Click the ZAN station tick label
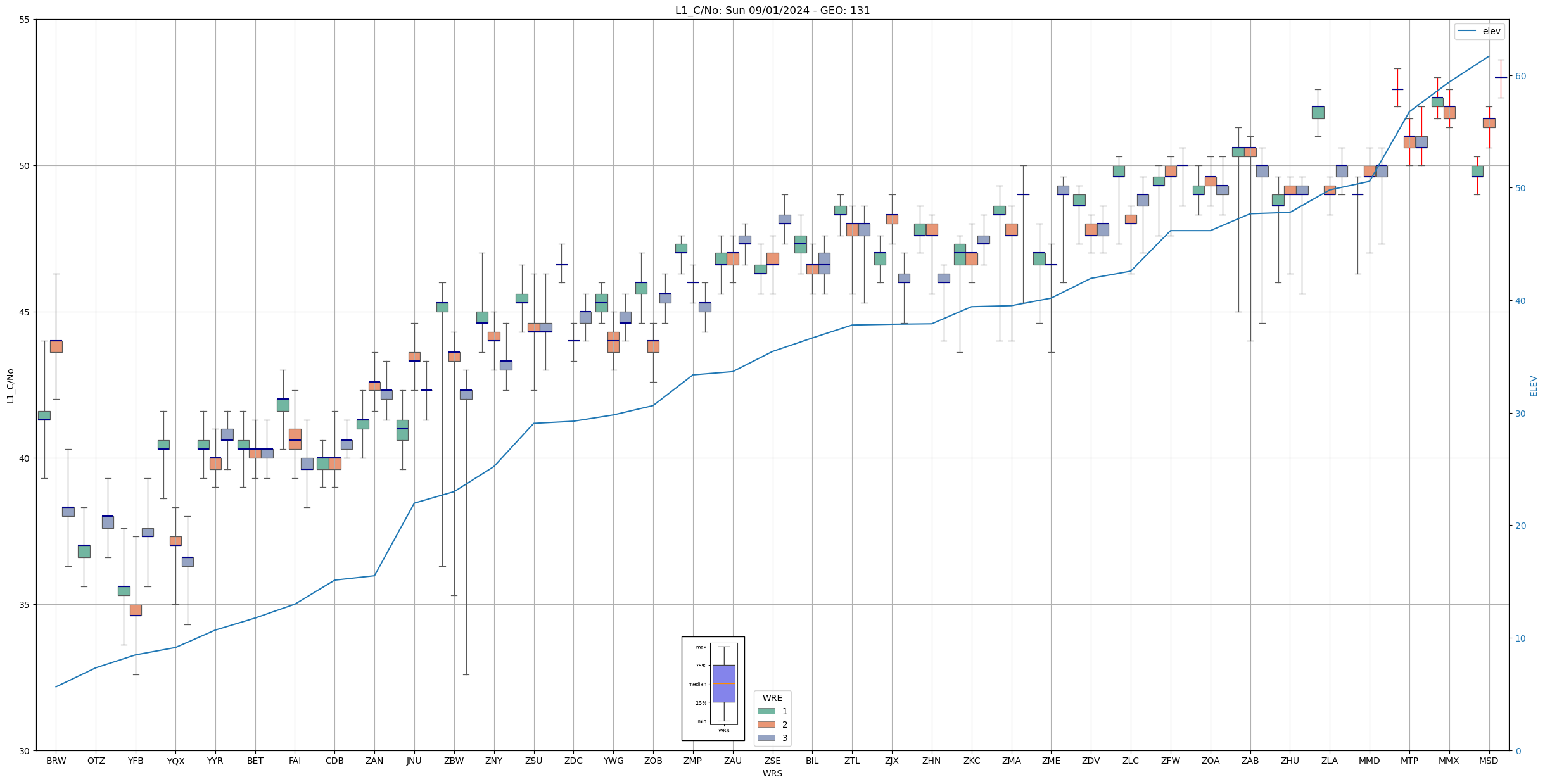 point(374,761)
